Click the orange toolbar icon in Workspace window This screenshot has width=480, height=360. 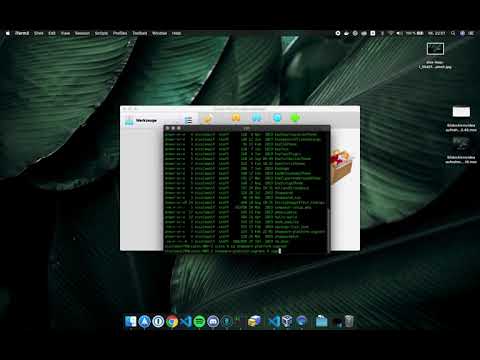pos(236,117)
